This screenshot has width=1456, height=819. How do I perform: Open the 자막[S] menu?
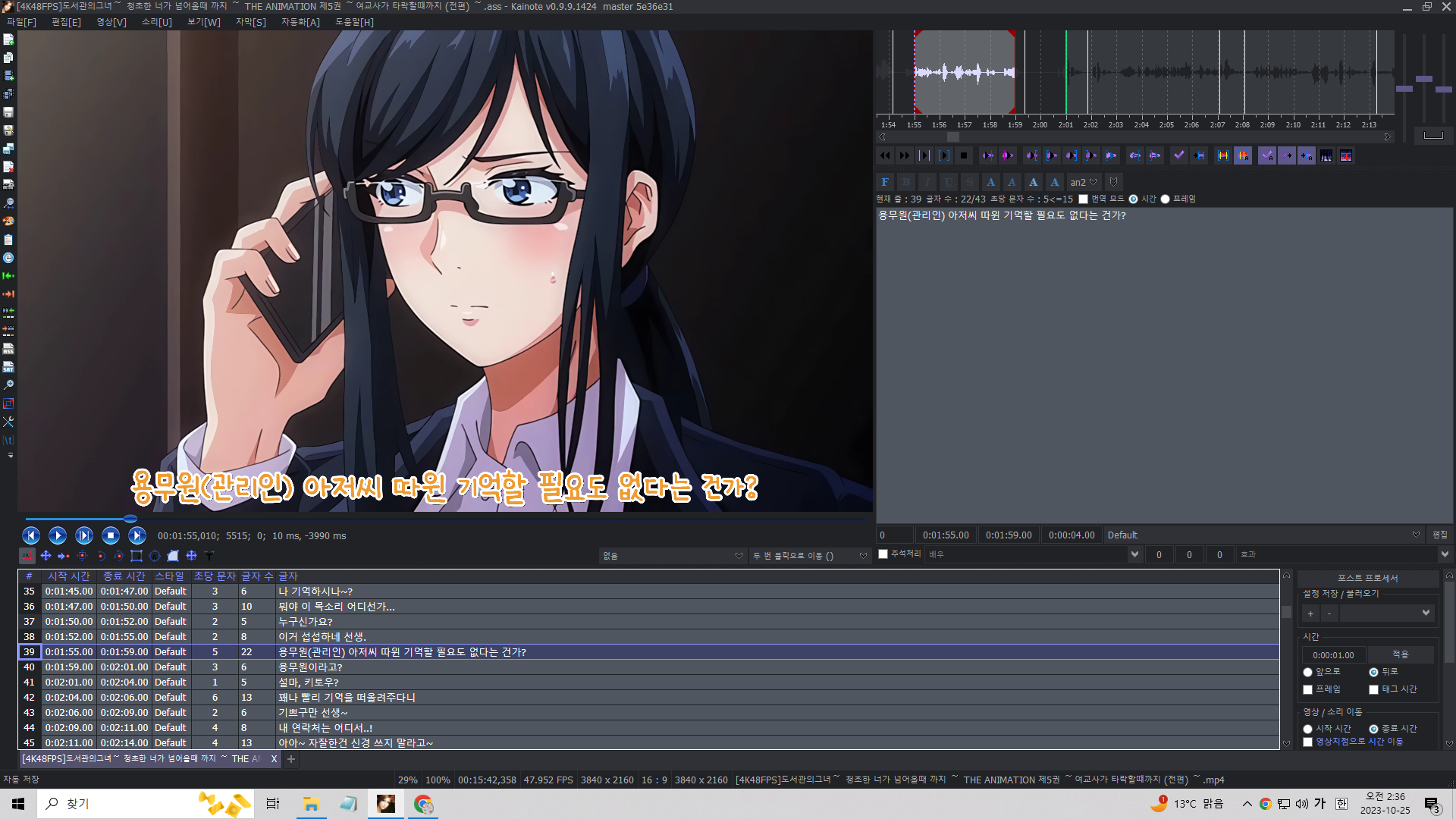pyautogui.click(x=251, y=22)
